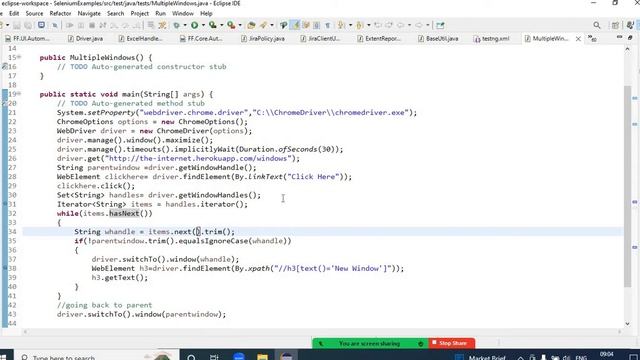
Task: Open the Back history dropdown arrow
Action: (x=409, y=25)
